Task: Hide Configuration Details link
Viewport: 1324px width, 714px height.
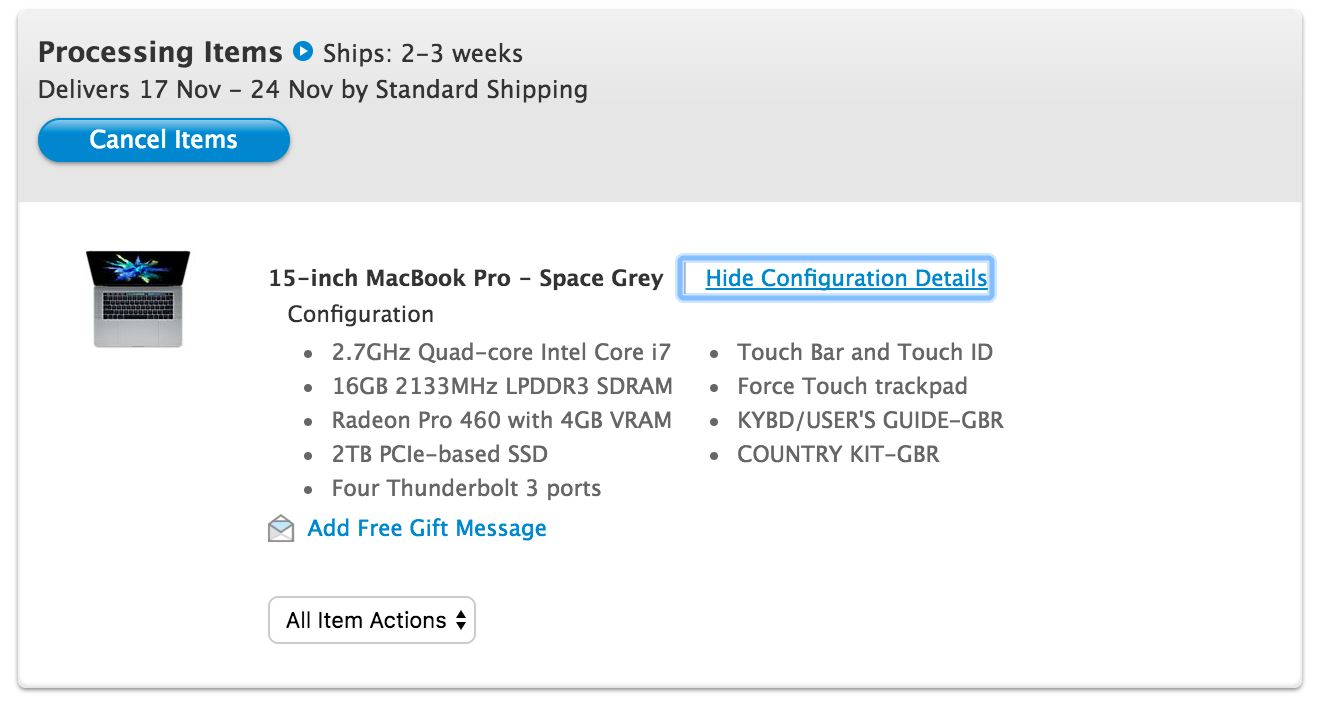Action: click(x=846, y=278)
